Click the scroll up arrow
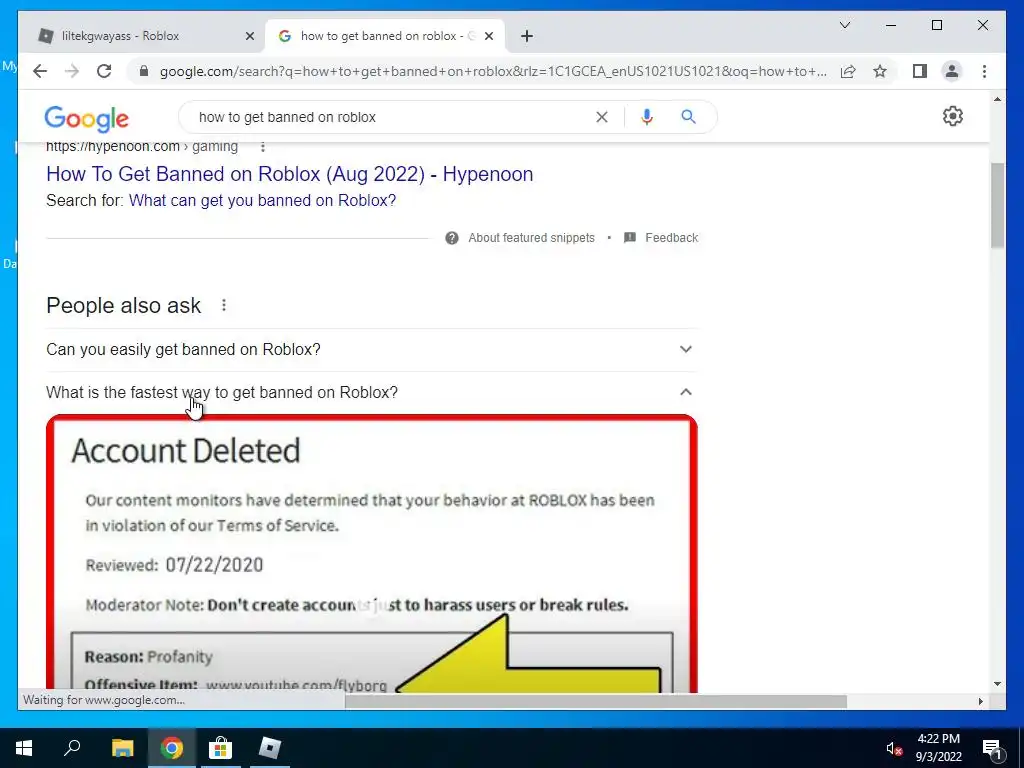Viewport: 1024px width, 768px height. point(997,99)
